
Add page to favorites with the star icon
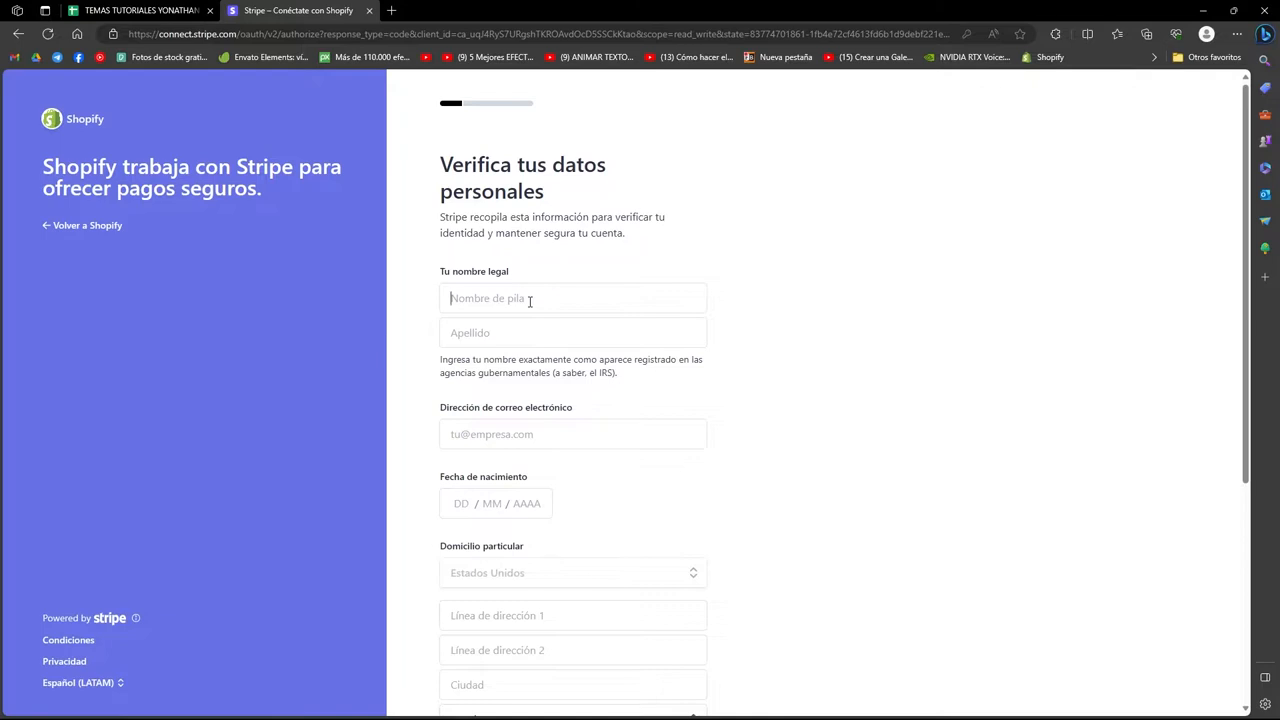(1019, 34)
